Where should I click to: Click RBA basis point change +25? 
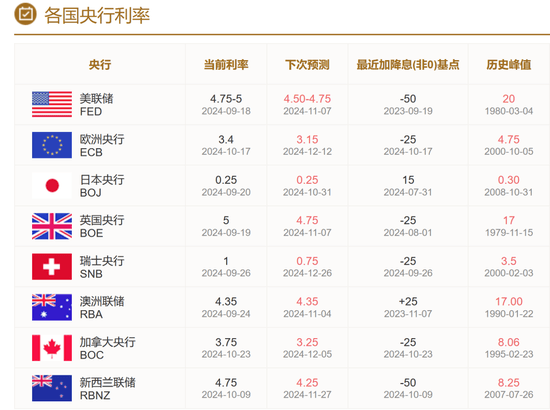click(408, 302)
